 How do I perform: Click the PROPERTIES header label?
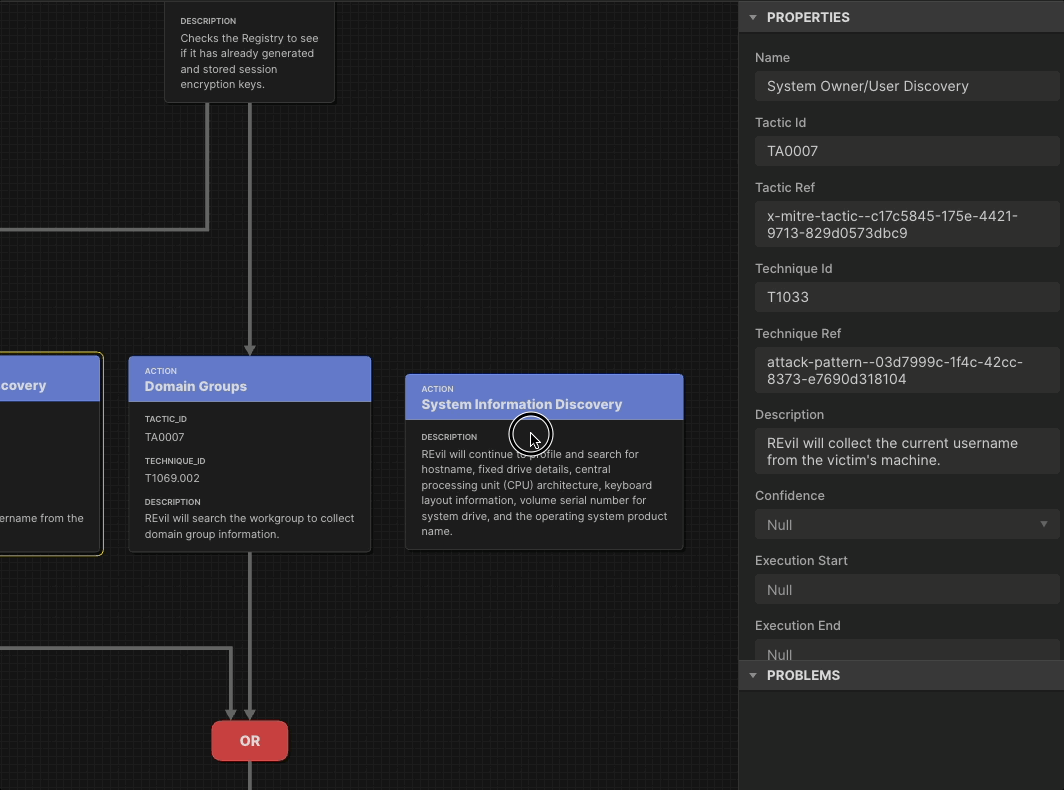click(x=808, y=17)
